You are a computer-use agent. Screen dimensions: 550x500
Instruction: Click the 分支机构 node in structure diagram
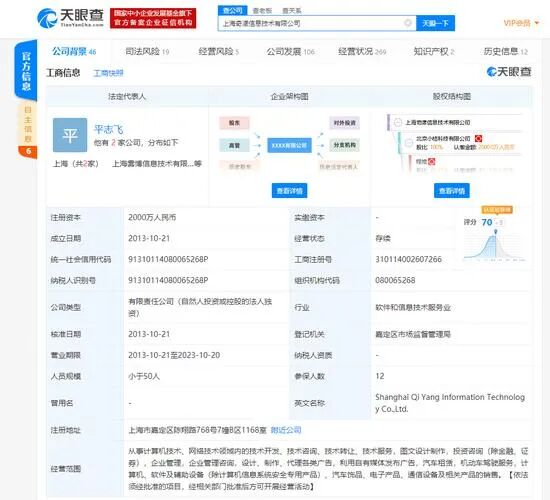(344, 145)
